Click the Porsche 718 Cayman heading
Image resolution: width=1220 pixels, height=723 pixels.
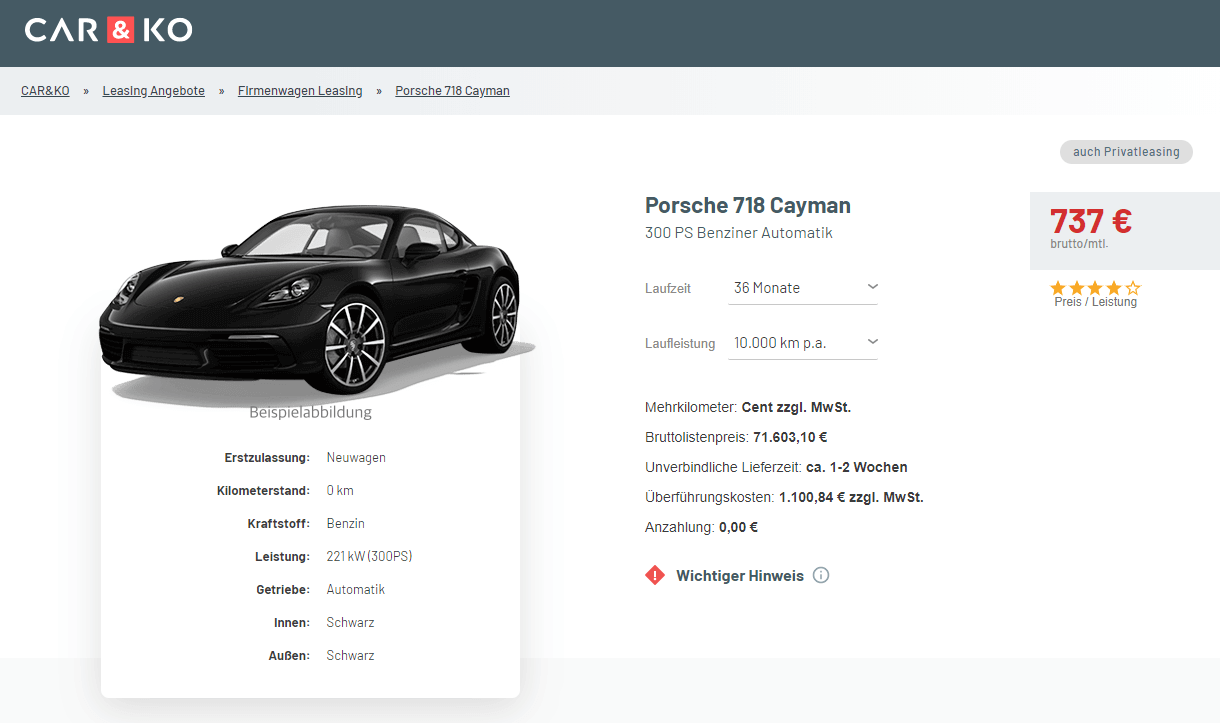click(x=748, y=205)
